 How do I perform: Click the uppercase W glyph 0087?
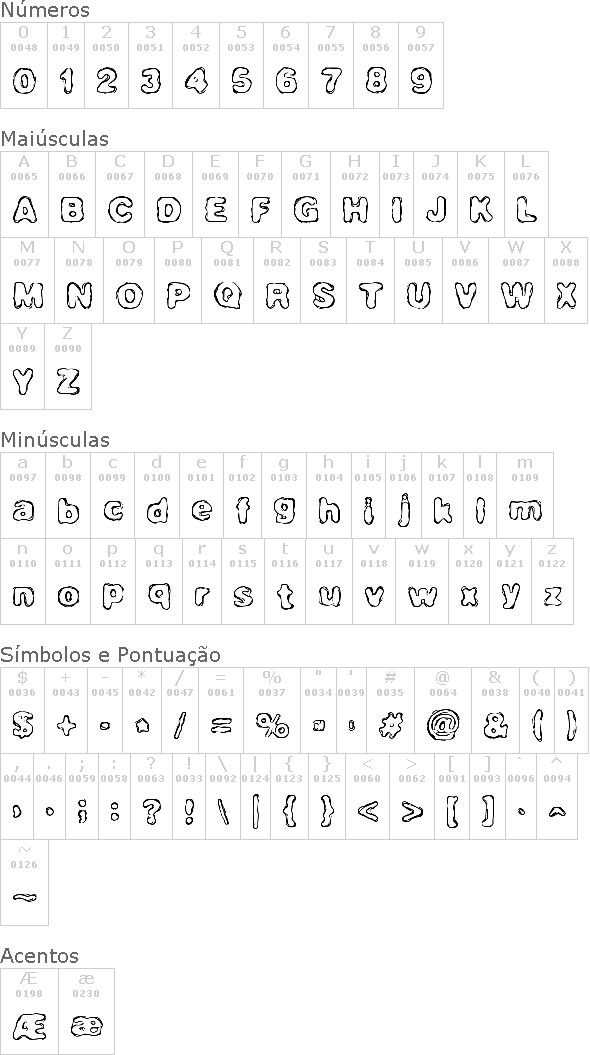(517, 281)
